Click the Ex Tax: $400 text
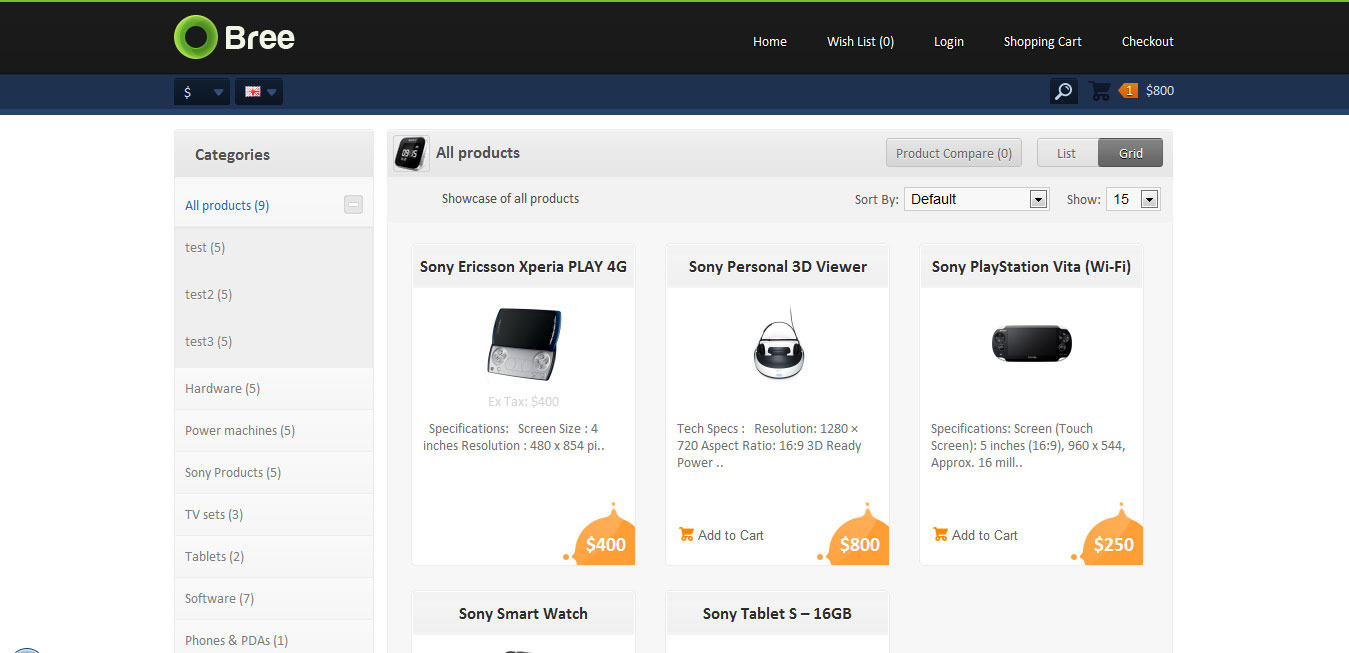1349x653 pixels. [524, 401]
